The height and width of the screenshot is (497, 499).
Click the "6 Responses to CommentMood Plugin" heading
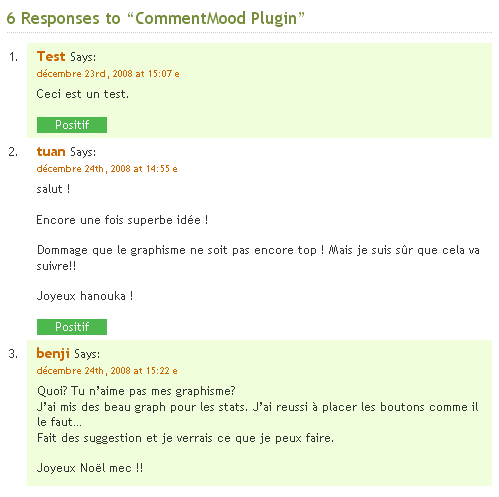click(155, 18)
